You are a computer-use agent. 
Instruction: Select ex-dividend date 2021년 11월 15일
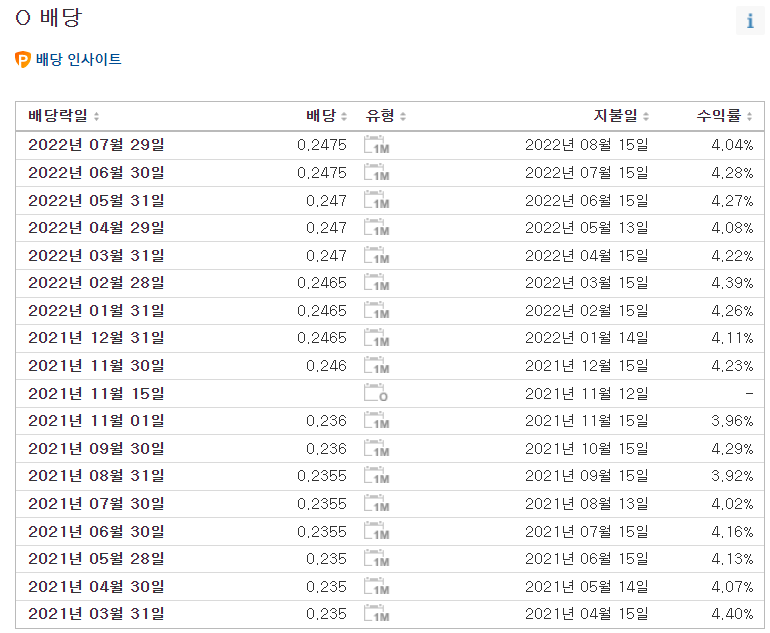pyautogui.click(x=96, y=393)
